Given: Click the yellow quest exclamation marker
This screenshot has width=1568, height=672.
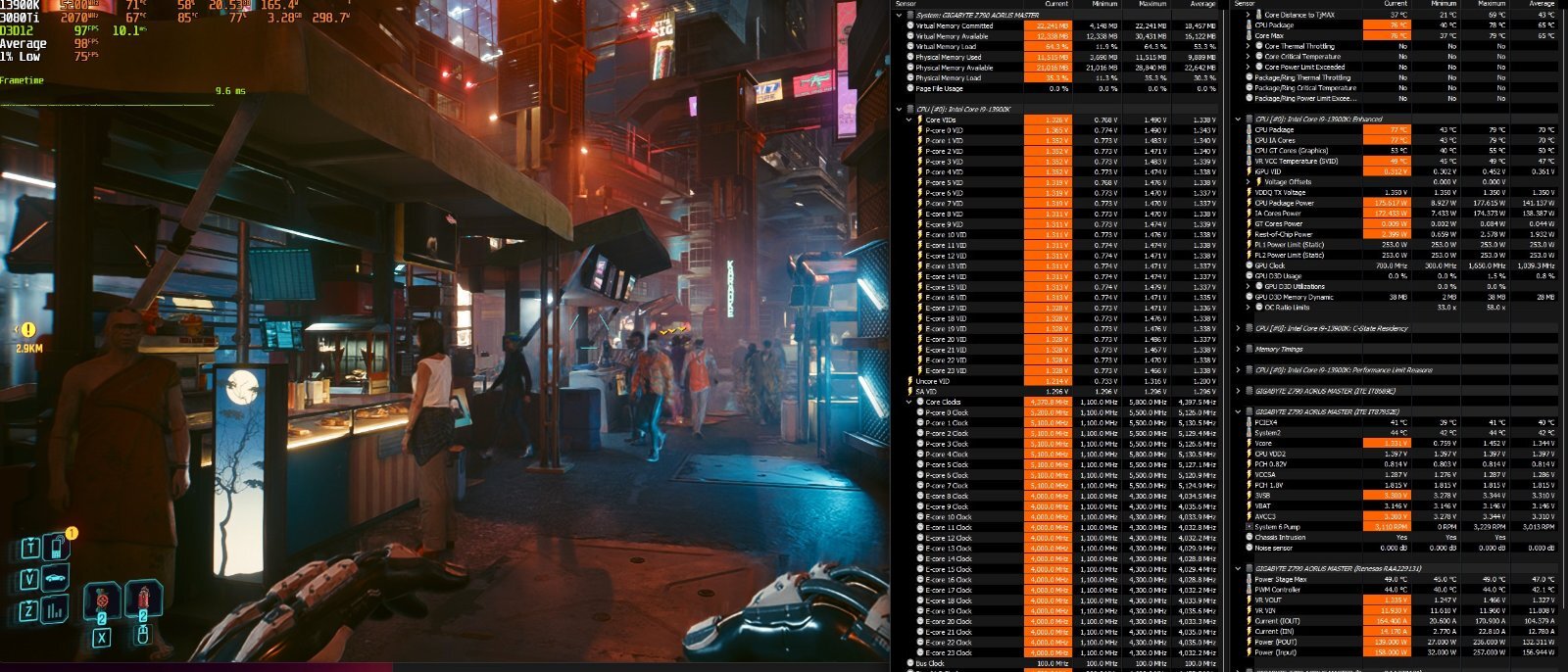Looking at the screenshot, I should click(x=28, y=331).
